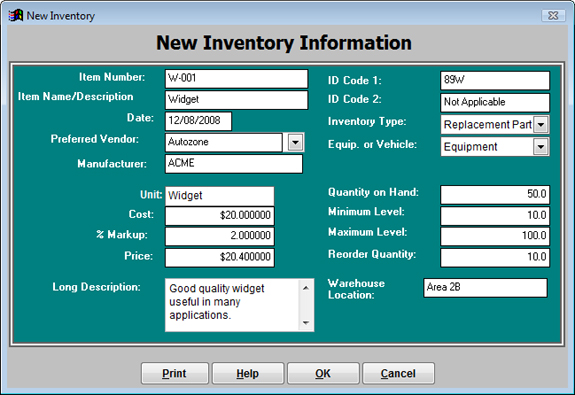The width and height of the screenshot is (575, 395).
Task: Open the Equip. or Vehicle dropdown arrow
Action: click(541, 147)
